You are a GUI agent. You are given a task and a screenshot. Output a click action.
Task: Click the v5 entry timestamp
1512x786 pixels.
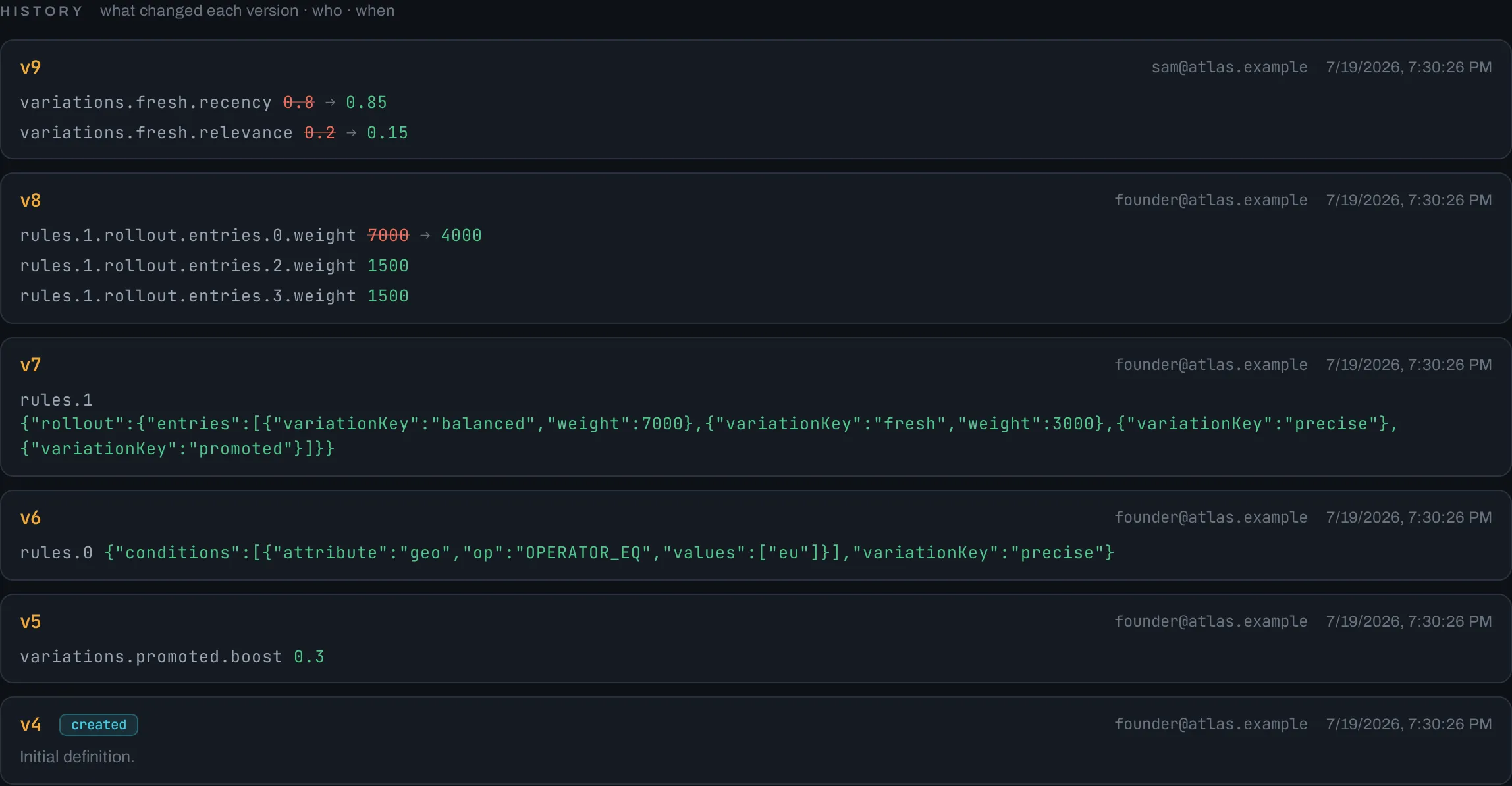pos(1409,621)
